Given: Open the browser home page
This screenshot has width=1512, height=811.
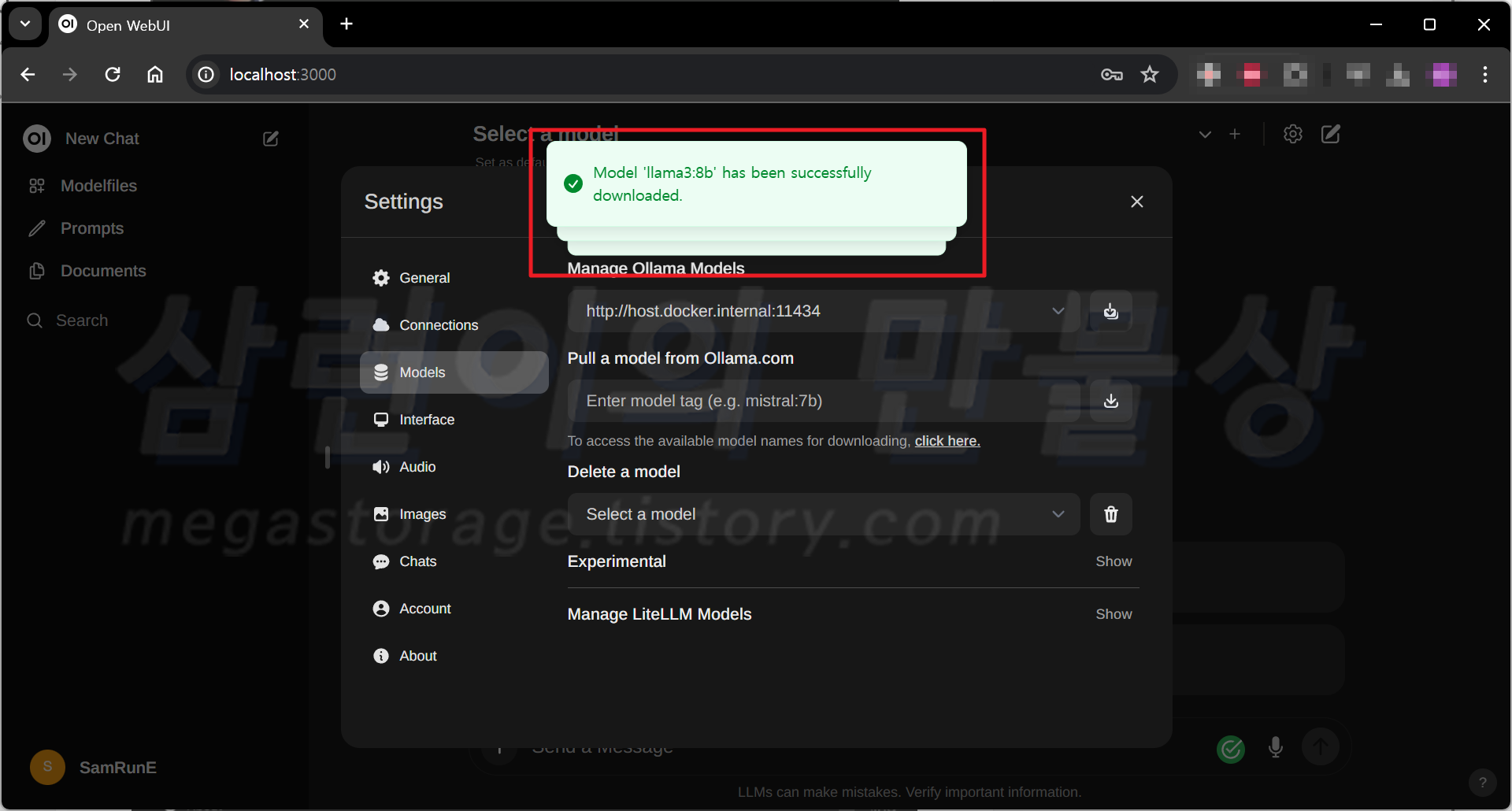Looking at the screenshot, I should coord(155,75).
